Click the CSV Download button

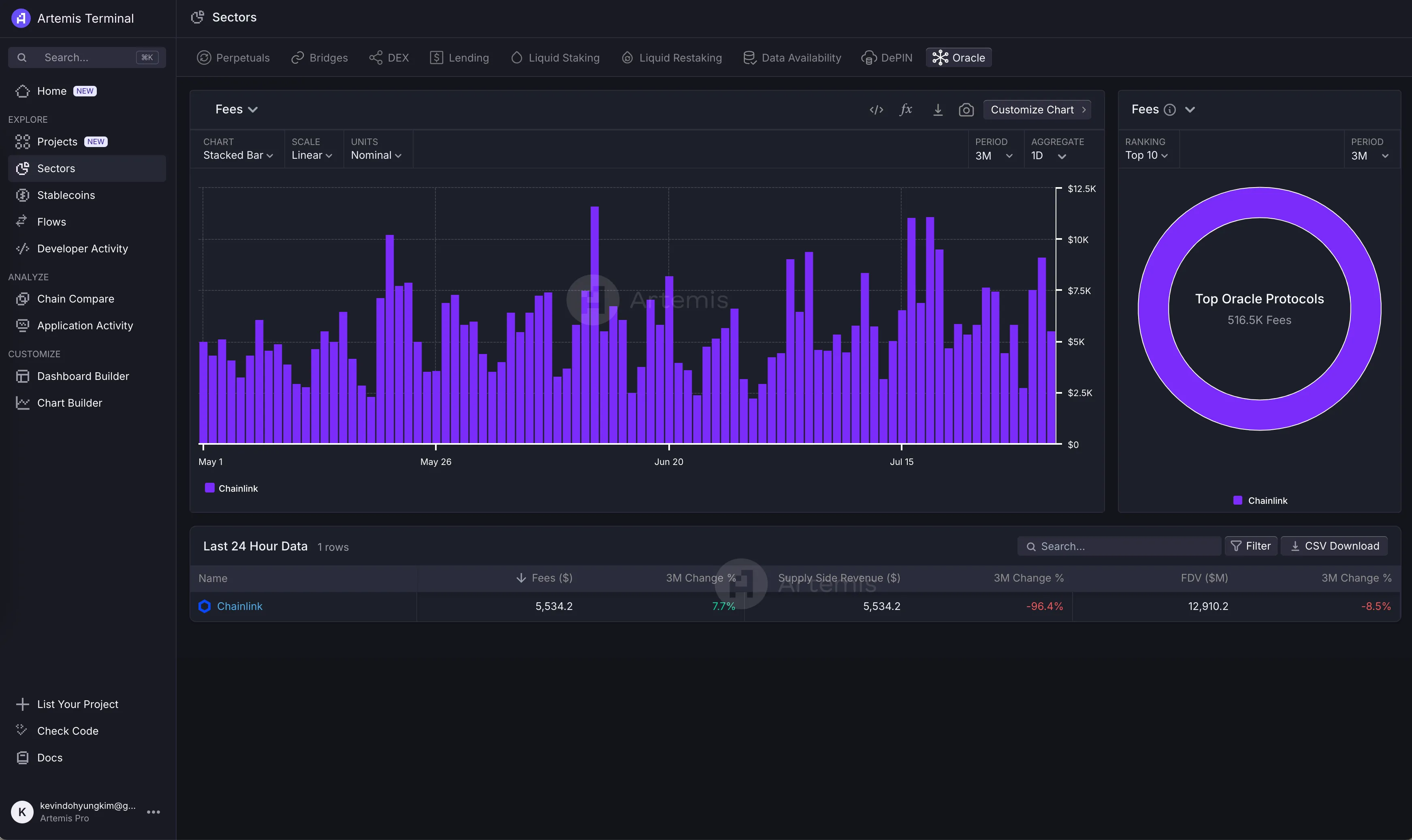(1334, 546)
